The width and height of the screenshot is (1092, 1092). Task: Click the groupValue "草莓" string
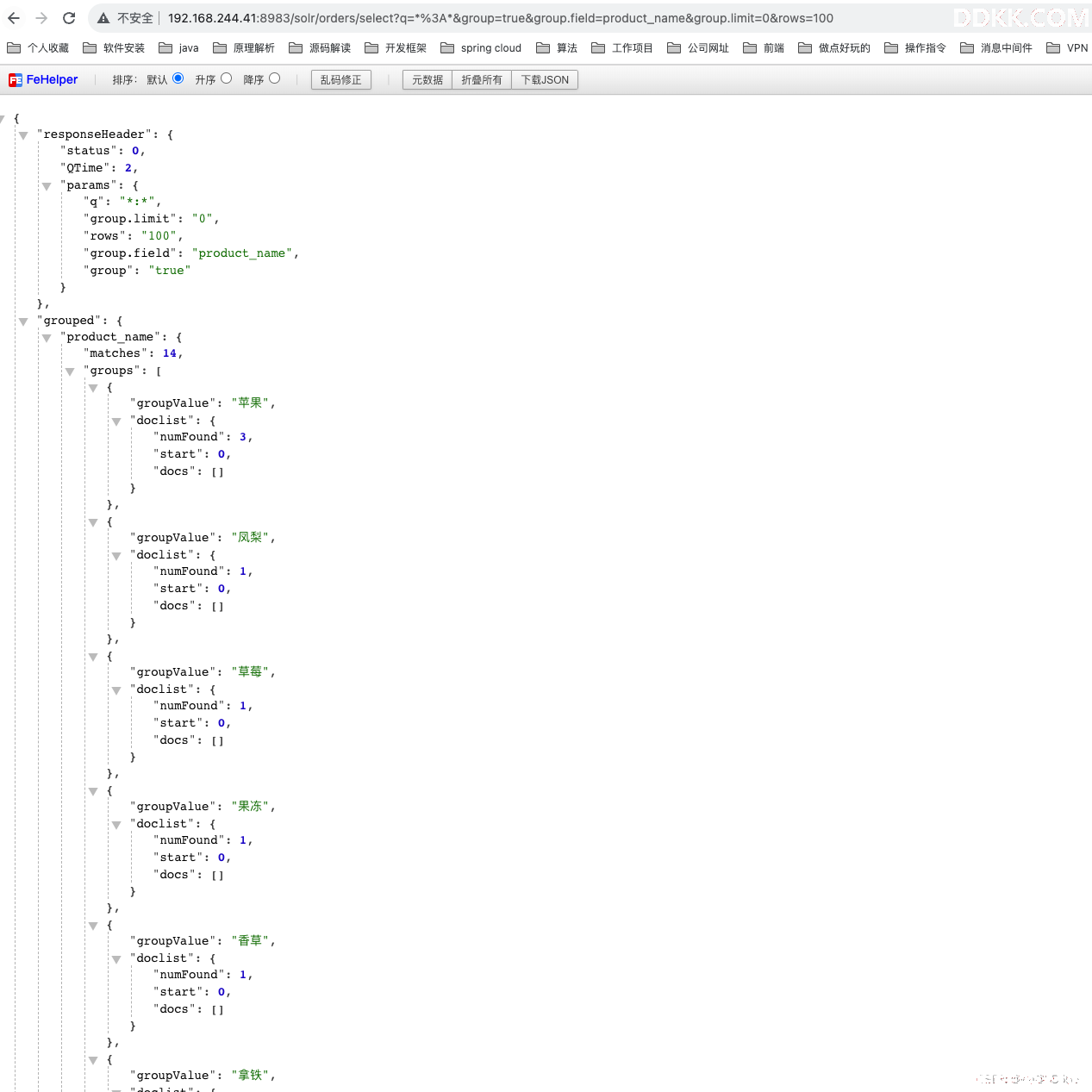point(250,671)
